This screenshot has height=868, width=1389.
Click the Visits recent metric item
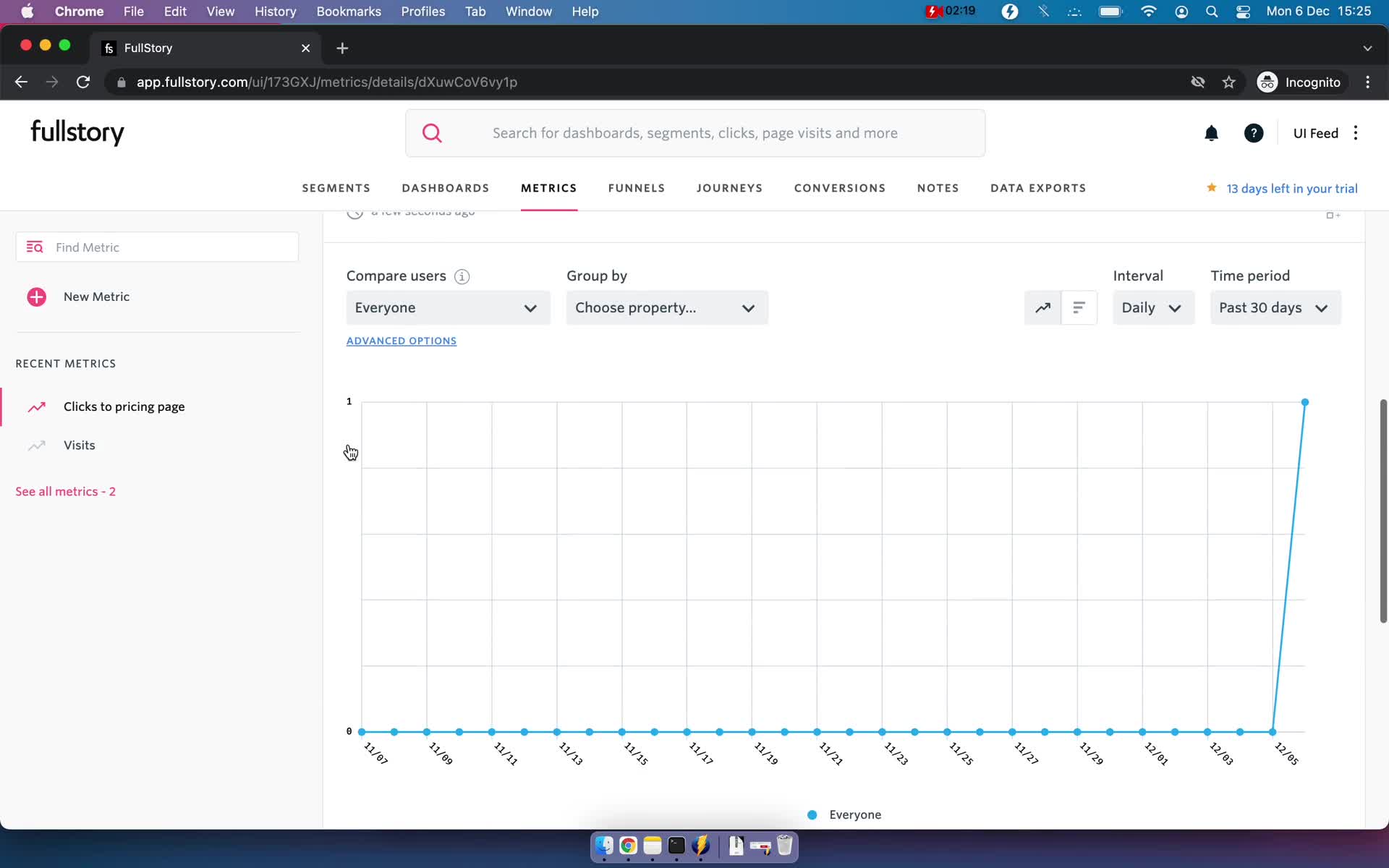point(79,445)
